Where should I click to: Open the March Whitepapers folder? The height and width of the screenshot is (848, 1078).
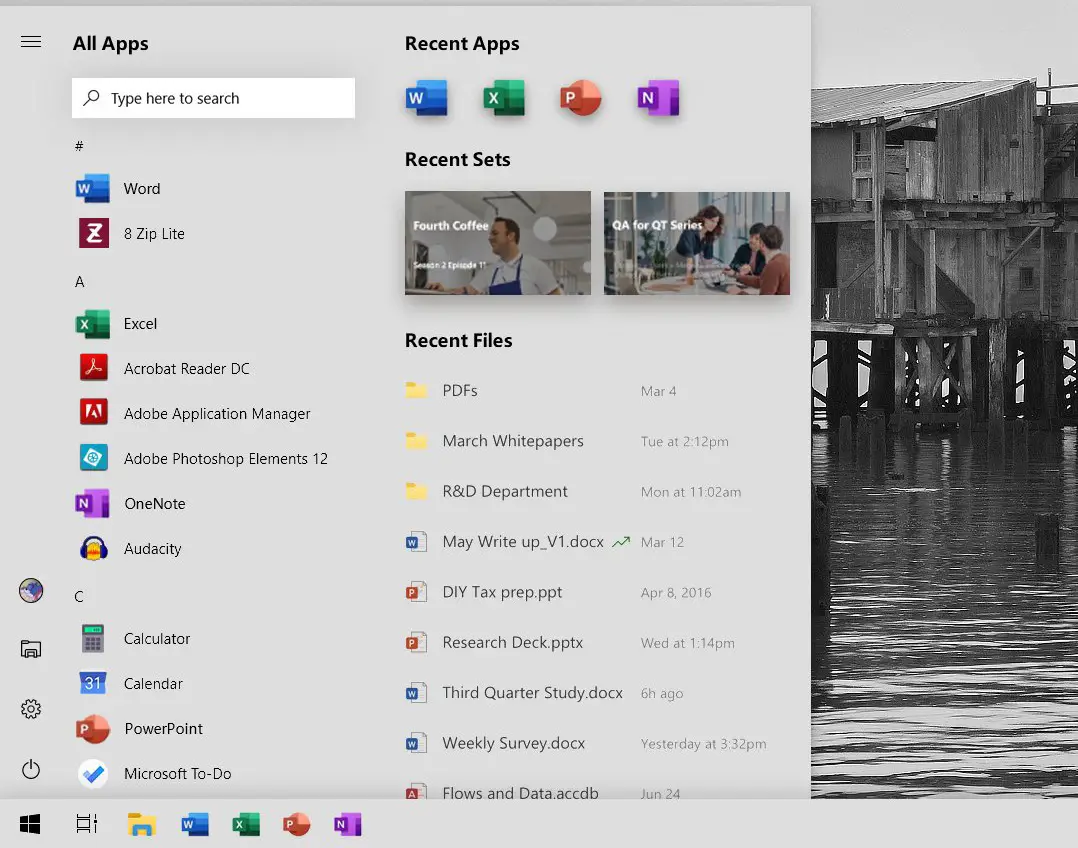512,441
